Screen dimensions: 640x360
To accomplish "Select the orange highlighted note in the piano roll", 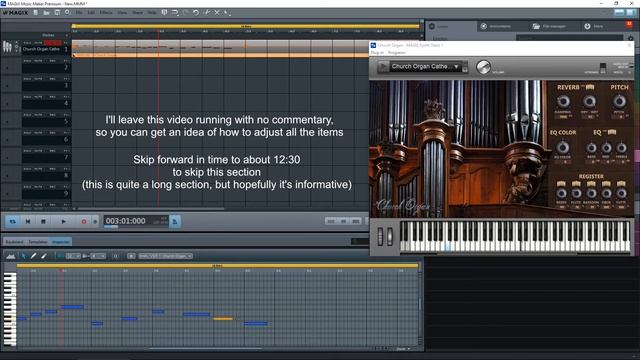I will click(x=223, y=319).
